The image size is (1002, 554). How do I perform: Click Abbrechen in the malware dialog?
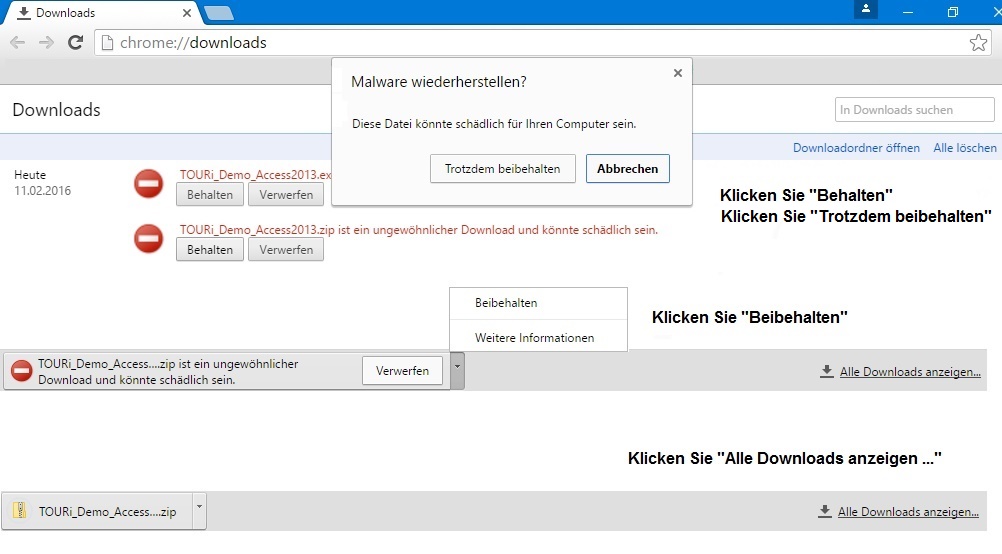coord(627,169)
